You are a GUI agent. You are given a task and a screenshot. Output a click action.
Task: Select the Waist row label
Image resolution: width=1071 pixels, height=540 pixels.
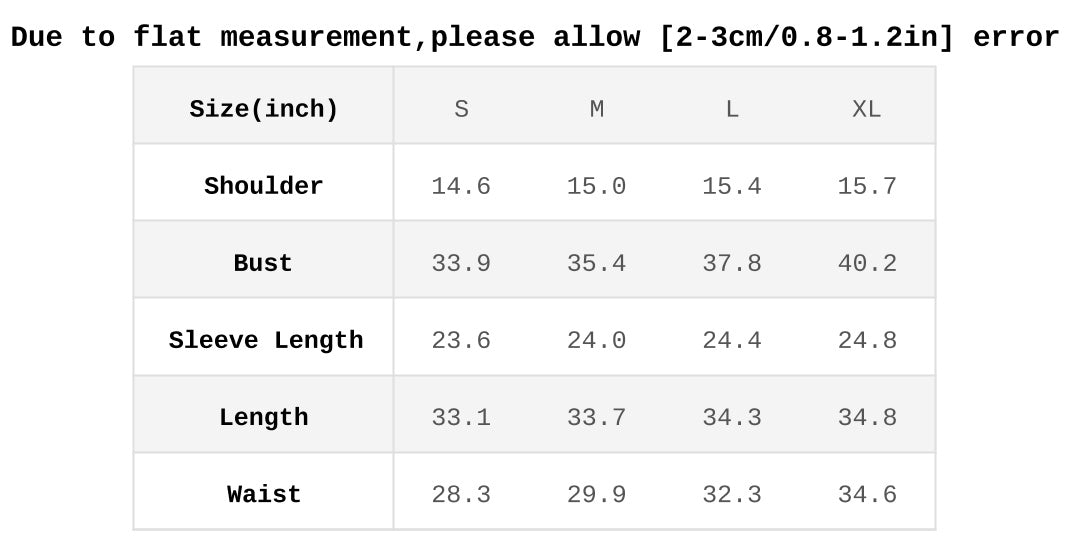pyautogui.click(x=264, y=494)
